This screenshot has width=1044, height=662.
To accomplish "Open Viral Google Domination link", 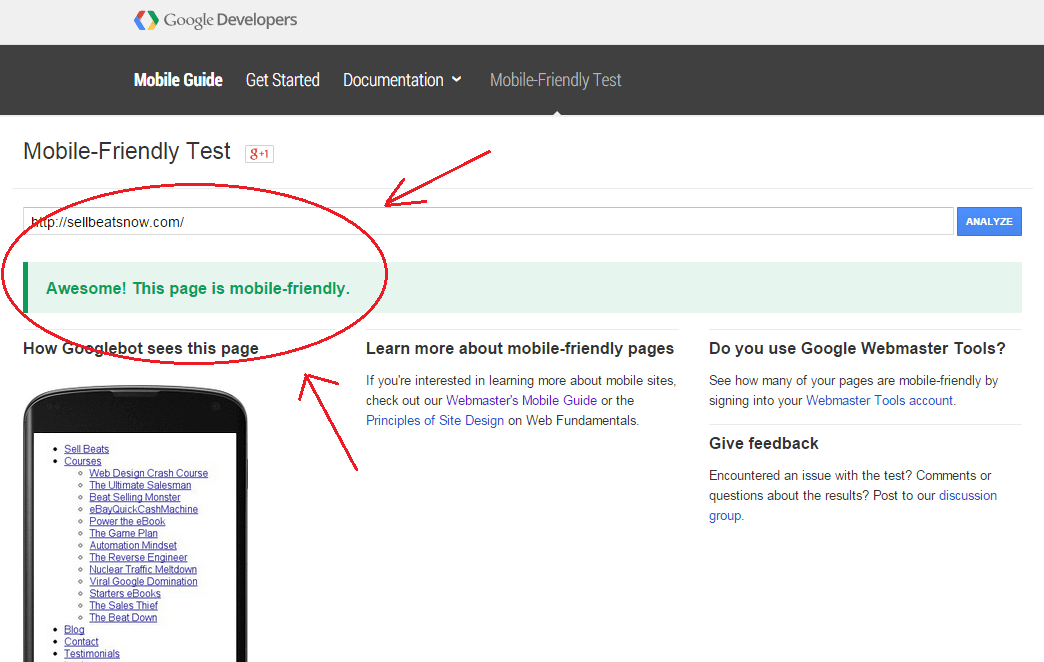I will 143,581.
